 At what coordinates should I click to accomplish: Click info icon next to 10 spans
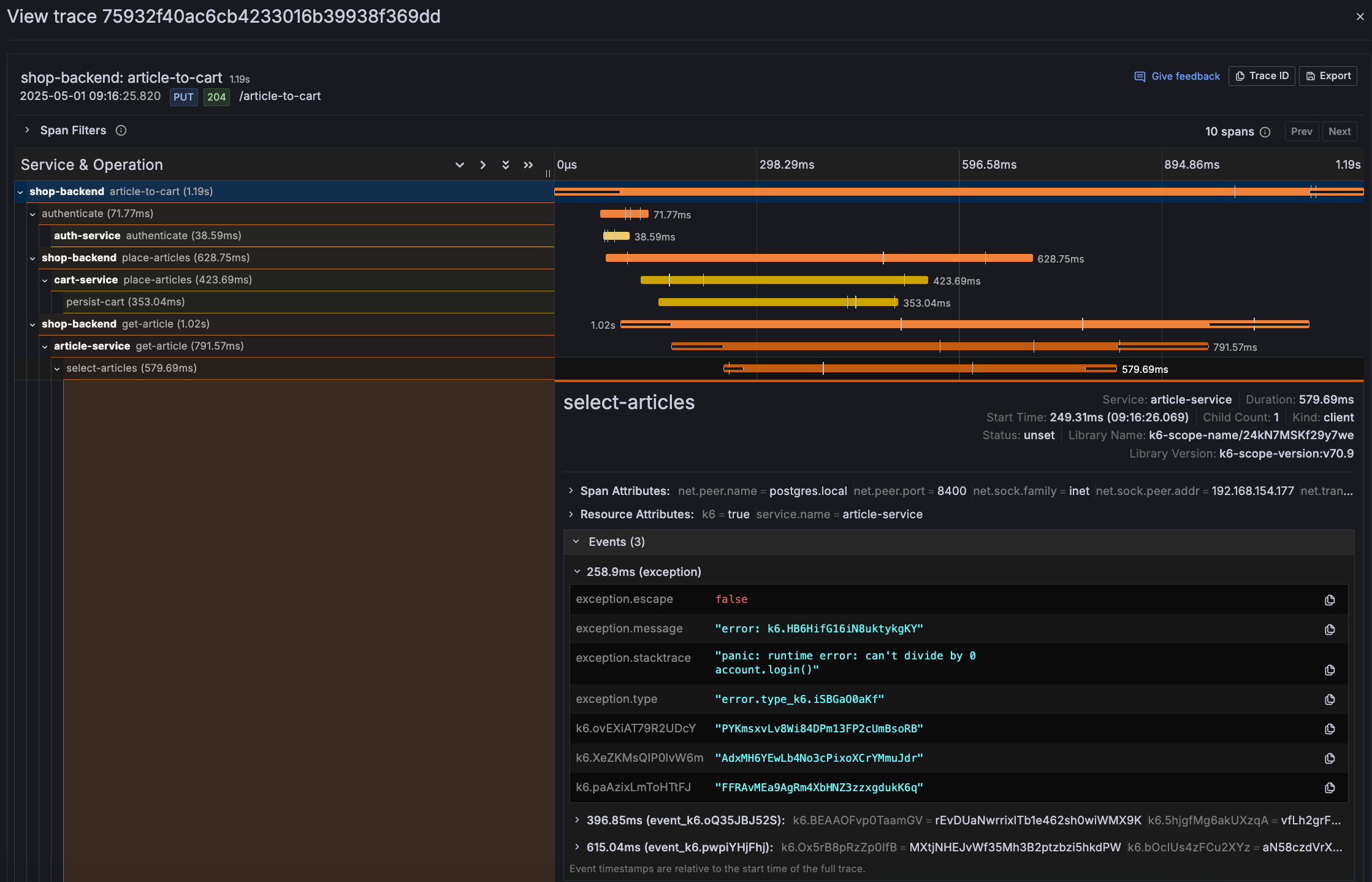1265,132
